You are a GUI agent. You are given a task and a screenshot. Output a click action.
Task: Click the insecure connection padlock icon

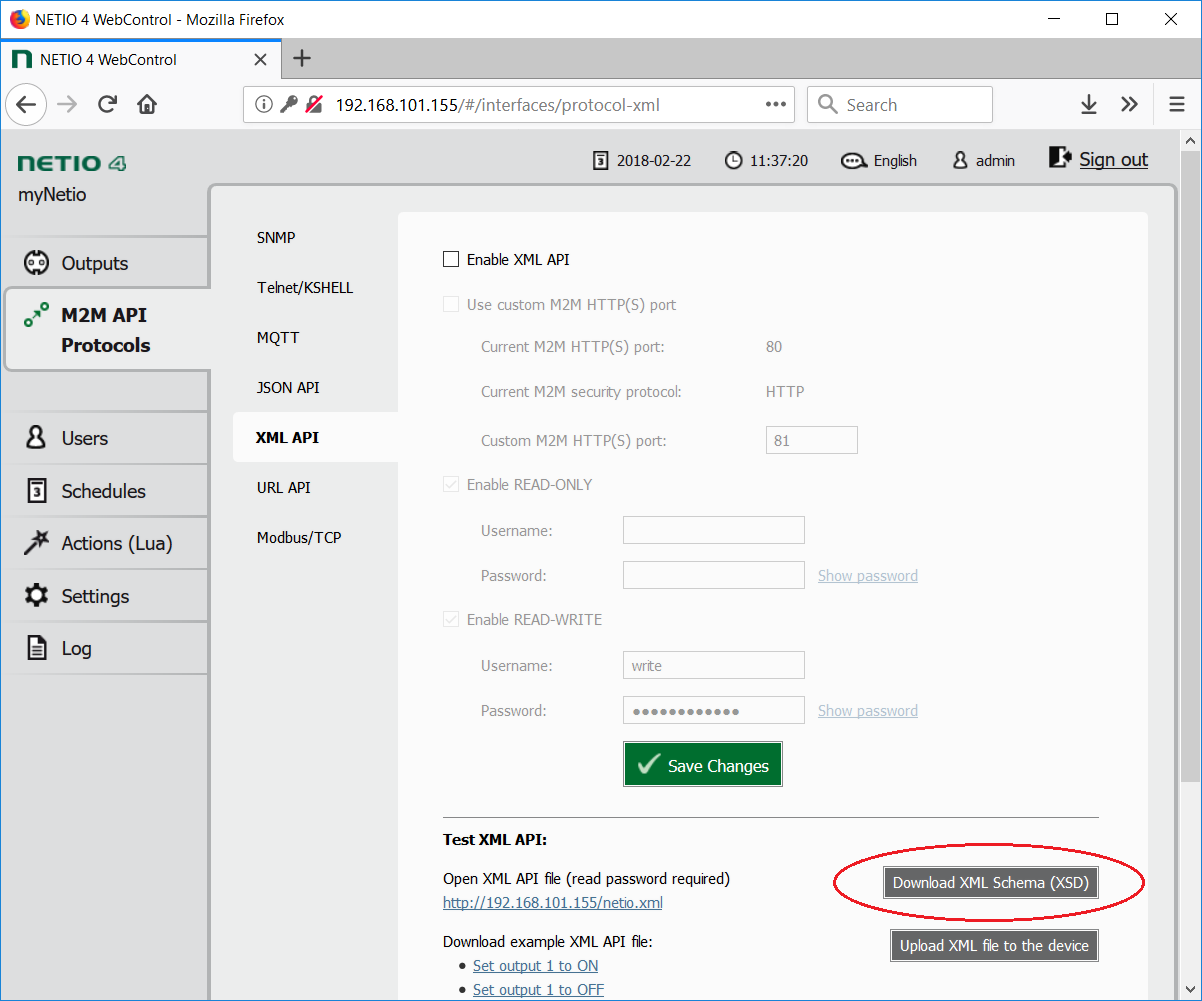click(x=314, y=105)
